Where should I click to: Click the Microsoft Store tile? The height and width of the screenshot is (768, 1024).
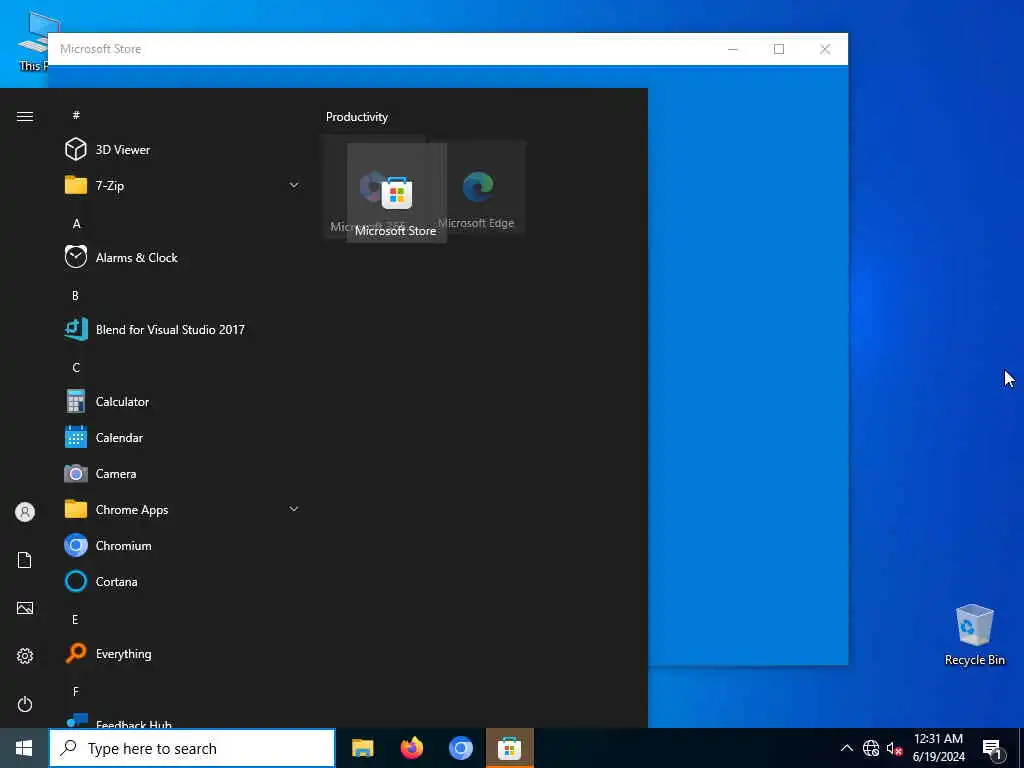tap(397, 193)
